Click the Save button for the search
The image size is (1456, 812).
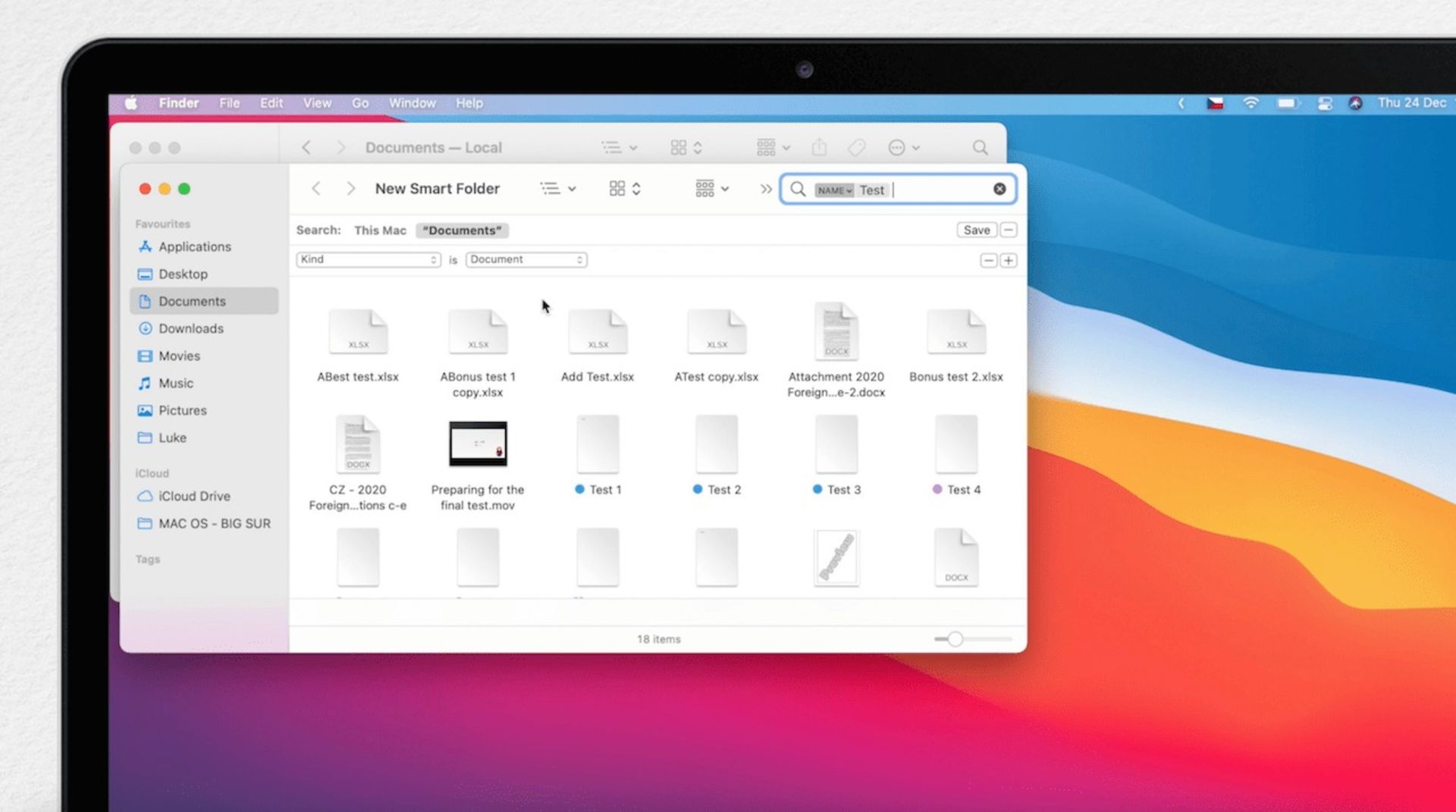coord(976,230)
